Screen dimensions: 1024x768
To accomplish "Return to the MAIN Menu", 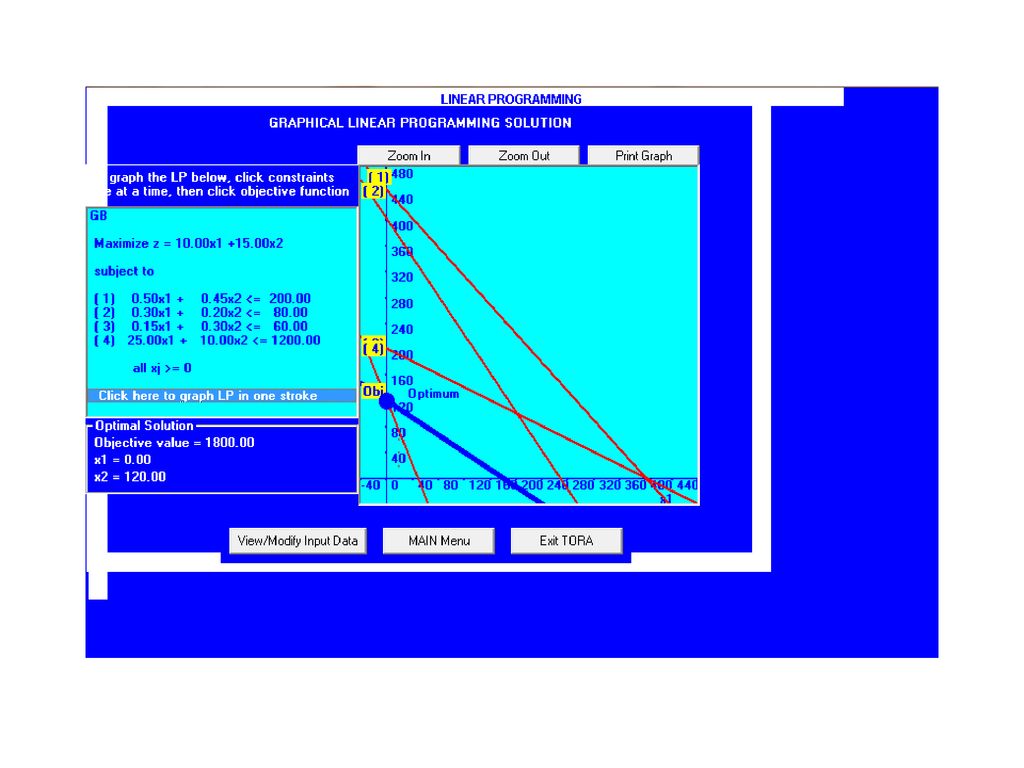I will click(x=439, y=541).
